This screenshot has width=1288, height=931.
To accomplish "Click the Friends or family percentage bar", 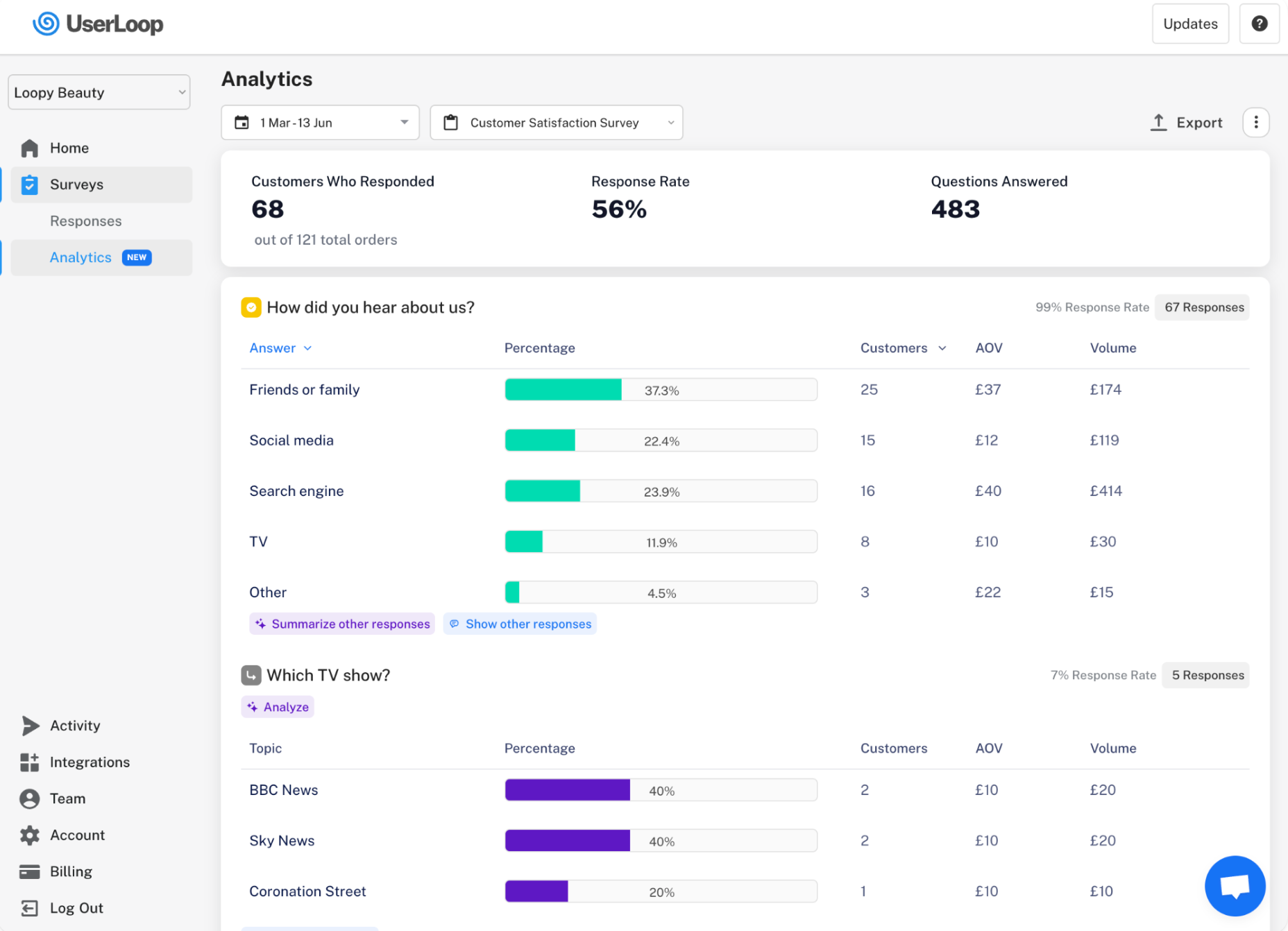I will tap(661, 390).
